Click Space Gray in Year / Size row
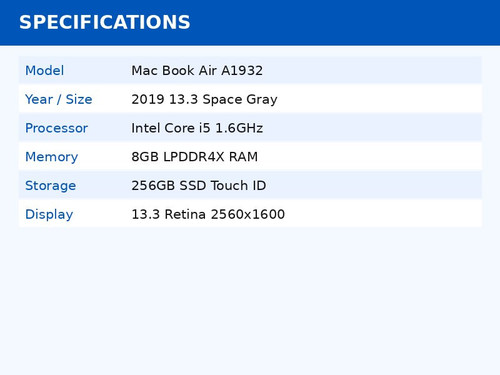The image size is (500, 375). click(x=240, y=100)
